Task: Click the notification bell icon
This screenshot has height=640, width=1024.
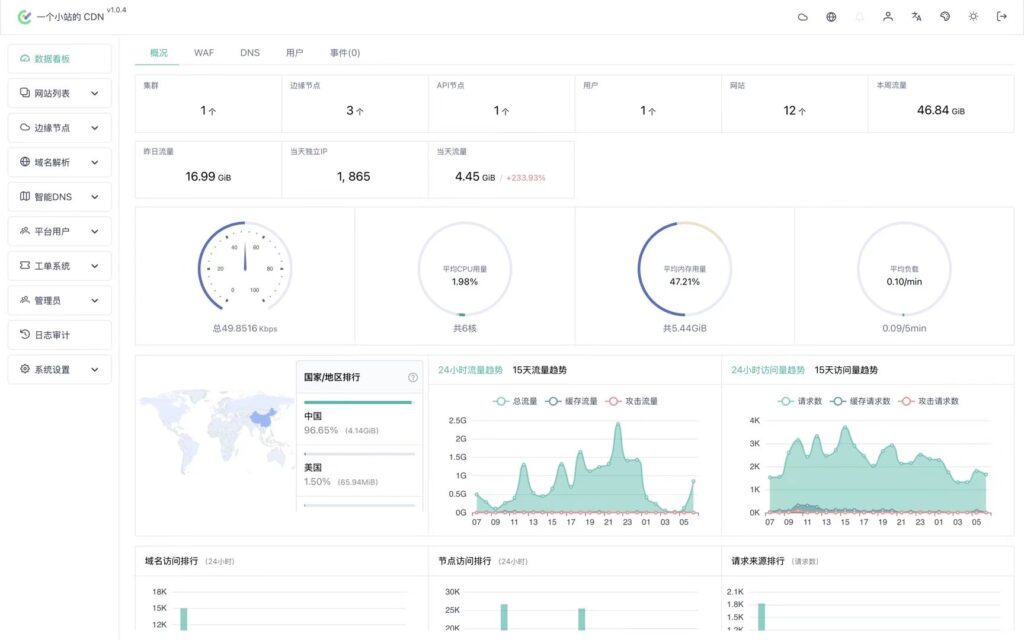Action: pyautogui.click(x=859, y=17)
